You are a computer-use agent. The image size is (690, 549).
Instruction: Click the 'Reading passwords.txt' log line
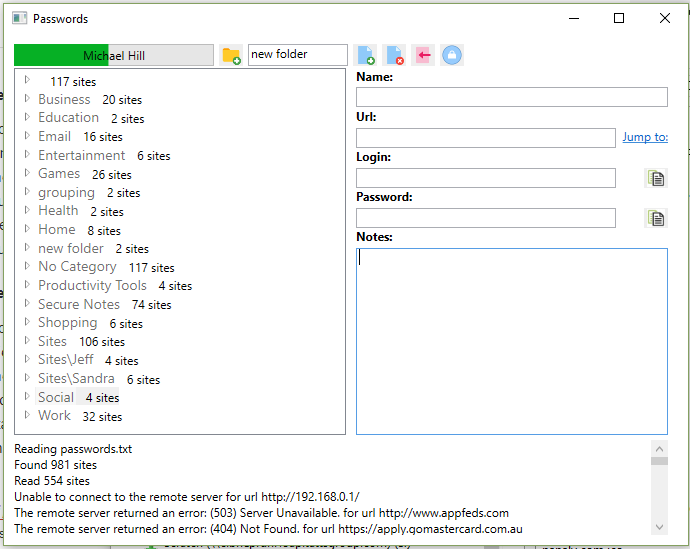[x=73, y=449]
